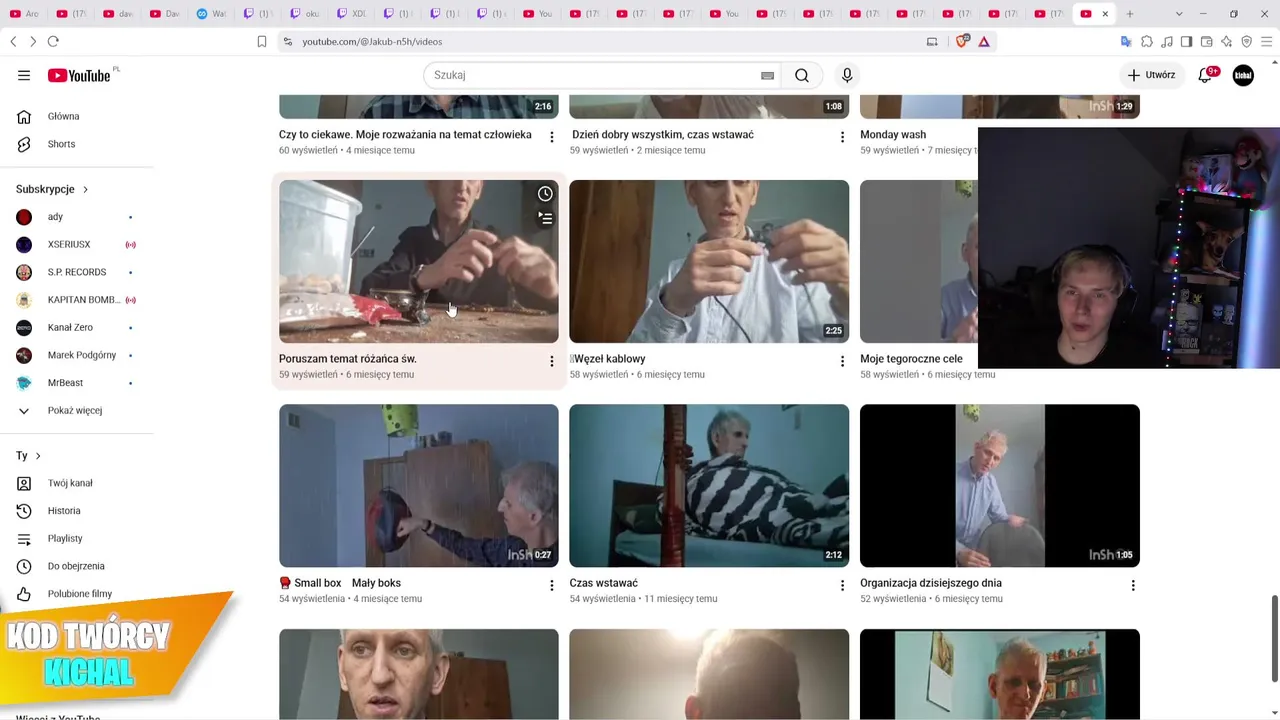Click the Utwórz create button
This screenshot has height=720, width=1280.
[1151, 75]
